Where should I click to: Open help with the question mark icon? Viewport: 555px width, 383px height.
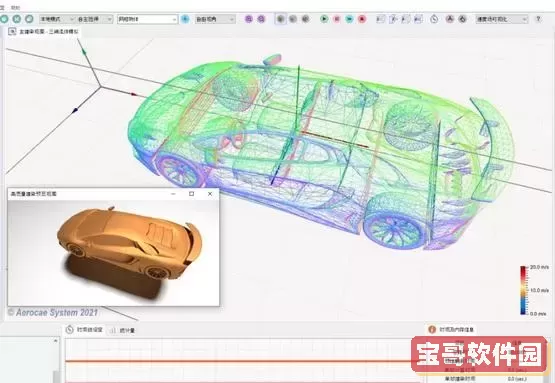538,19
